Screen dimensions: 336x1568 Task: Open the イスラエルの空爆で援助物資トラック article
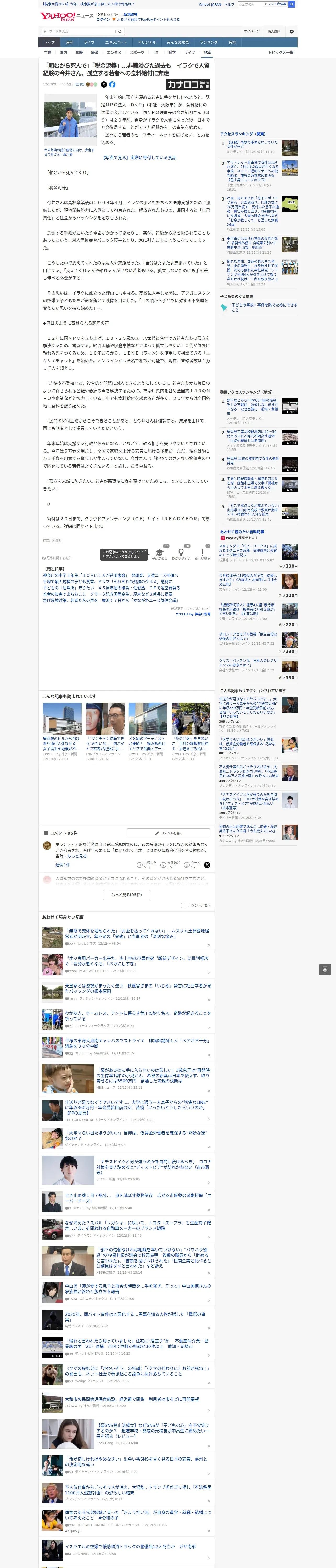point(131,1547)
